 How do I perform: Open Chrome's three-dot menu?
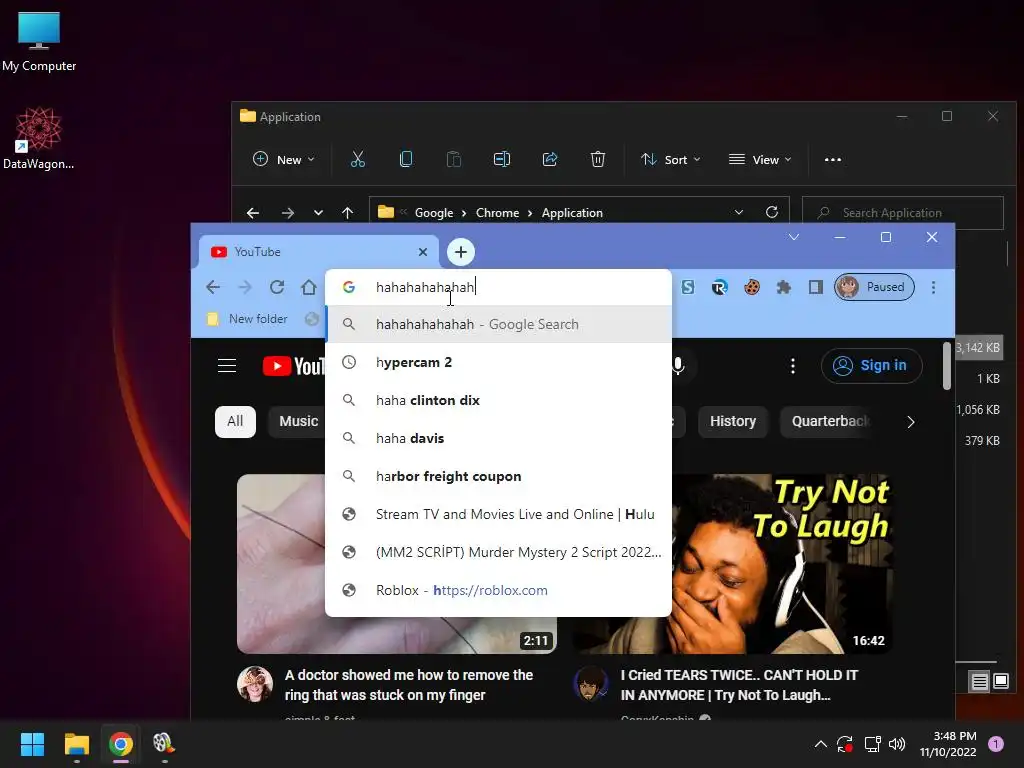click(933, 287)
